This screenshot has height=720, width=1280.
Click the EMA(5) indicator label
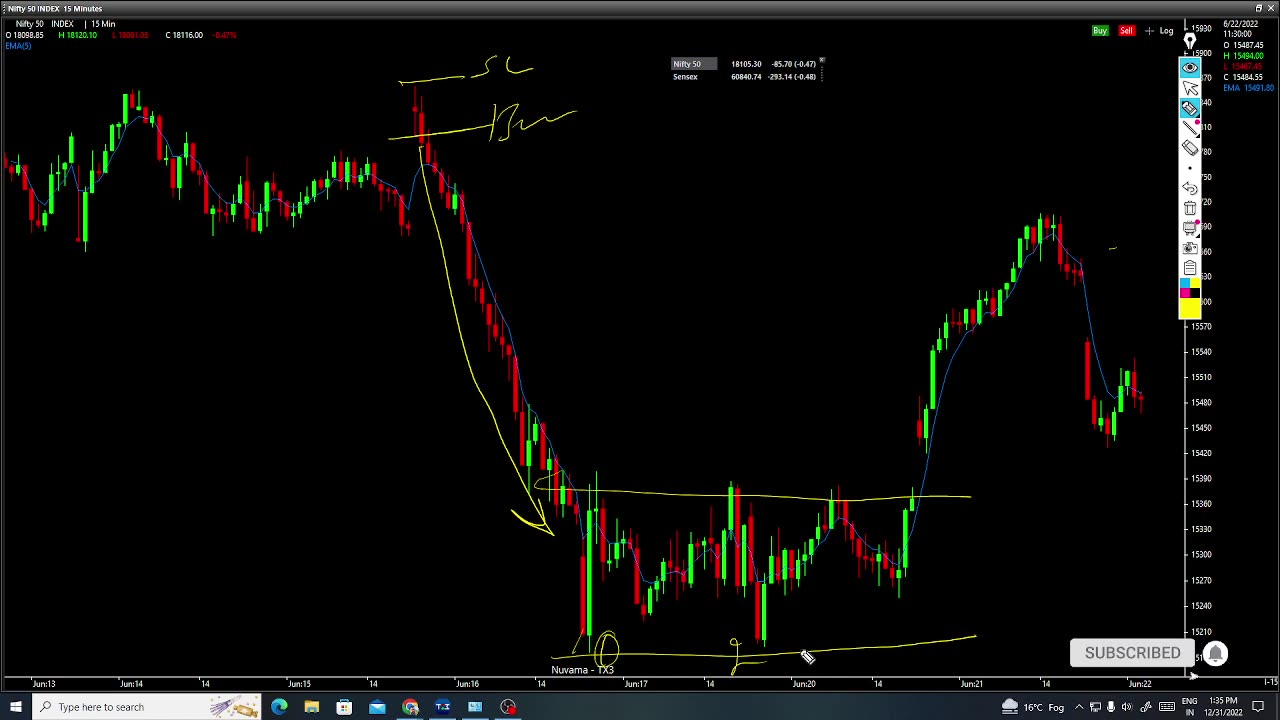18,45
